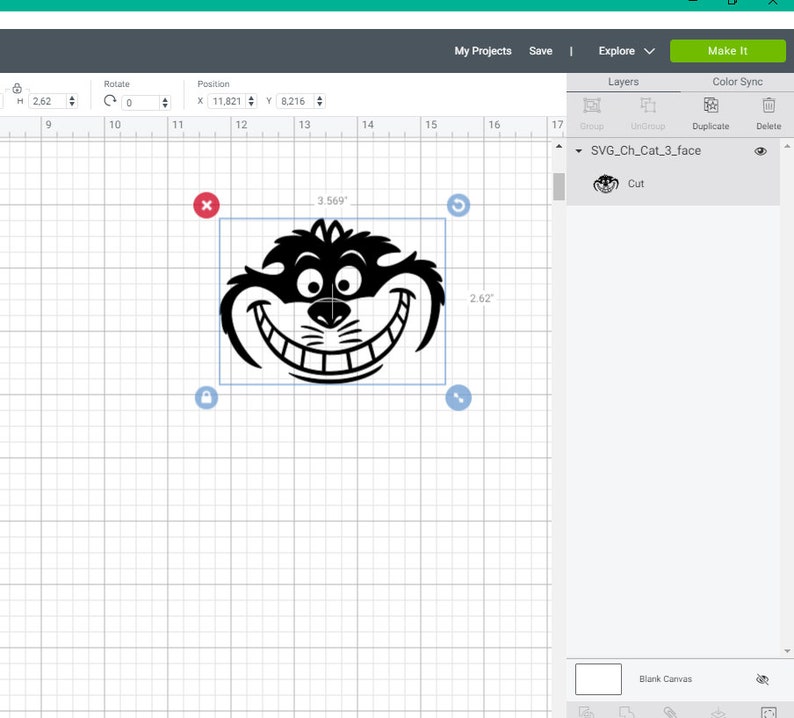Toggle the size lock icon above the H field
Screen dimensions: 794x718
[17, 88]
